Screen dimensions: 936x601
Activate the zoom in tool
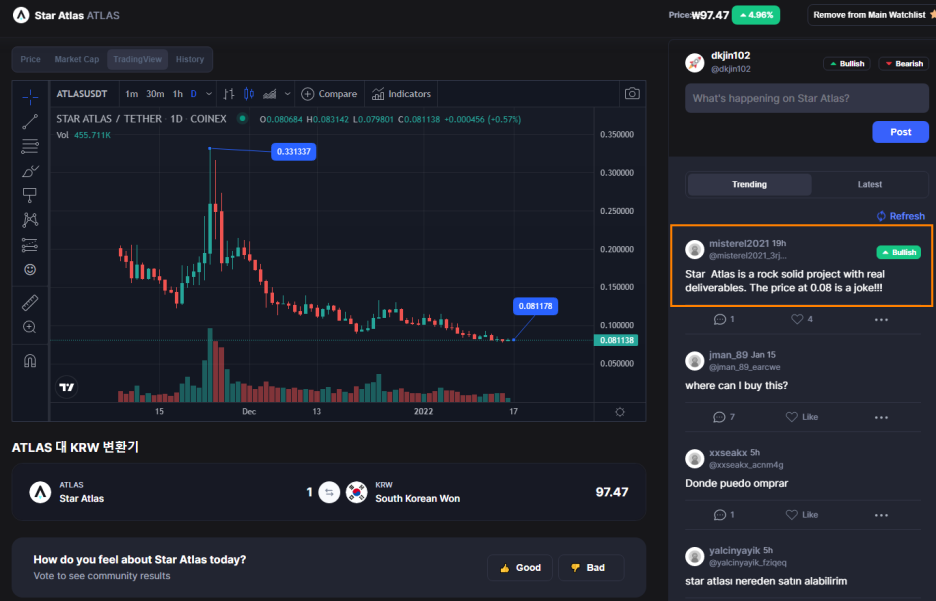(29, 327)
